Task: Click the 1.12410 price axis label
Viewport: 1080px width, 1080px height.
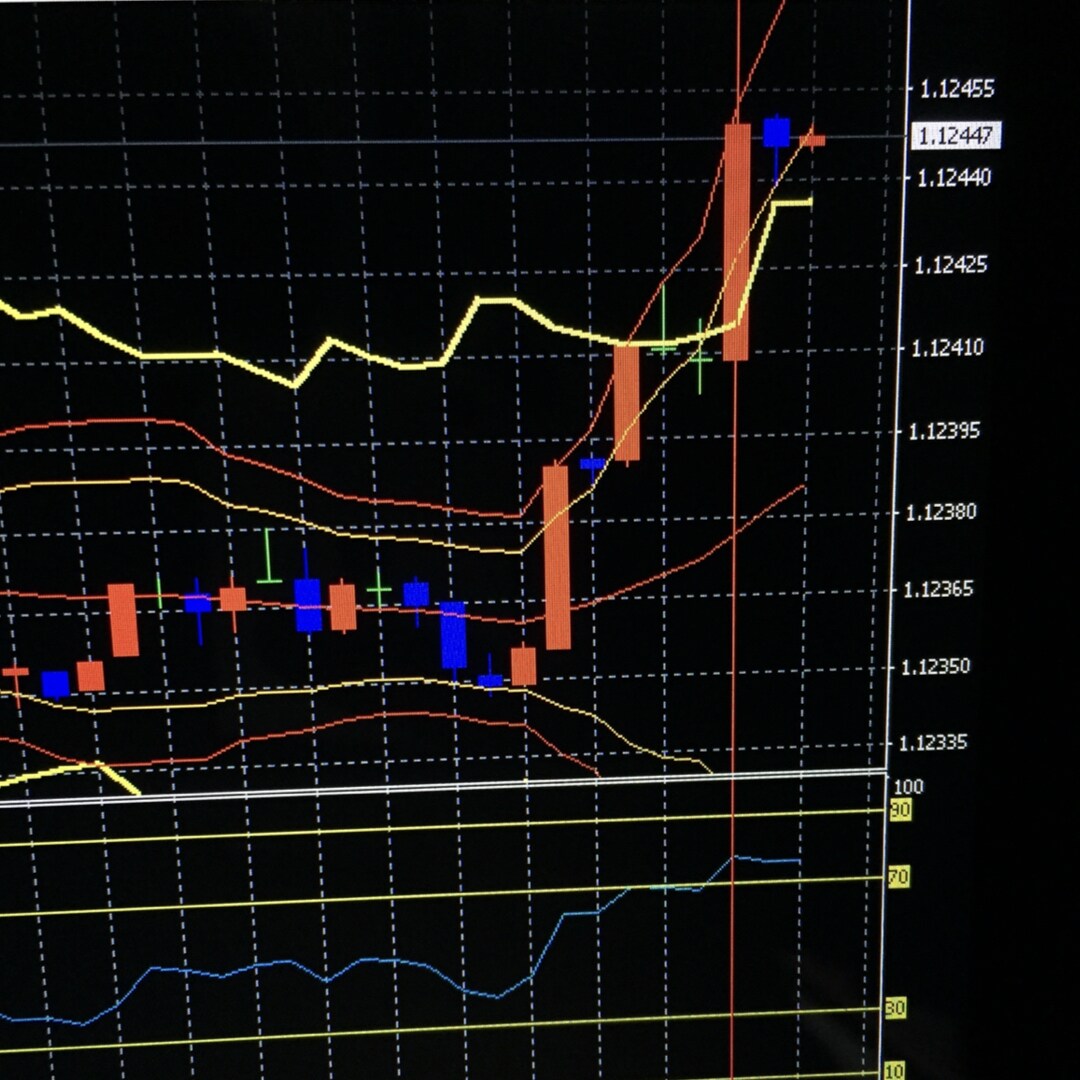Action: click(x=948, y=348)
